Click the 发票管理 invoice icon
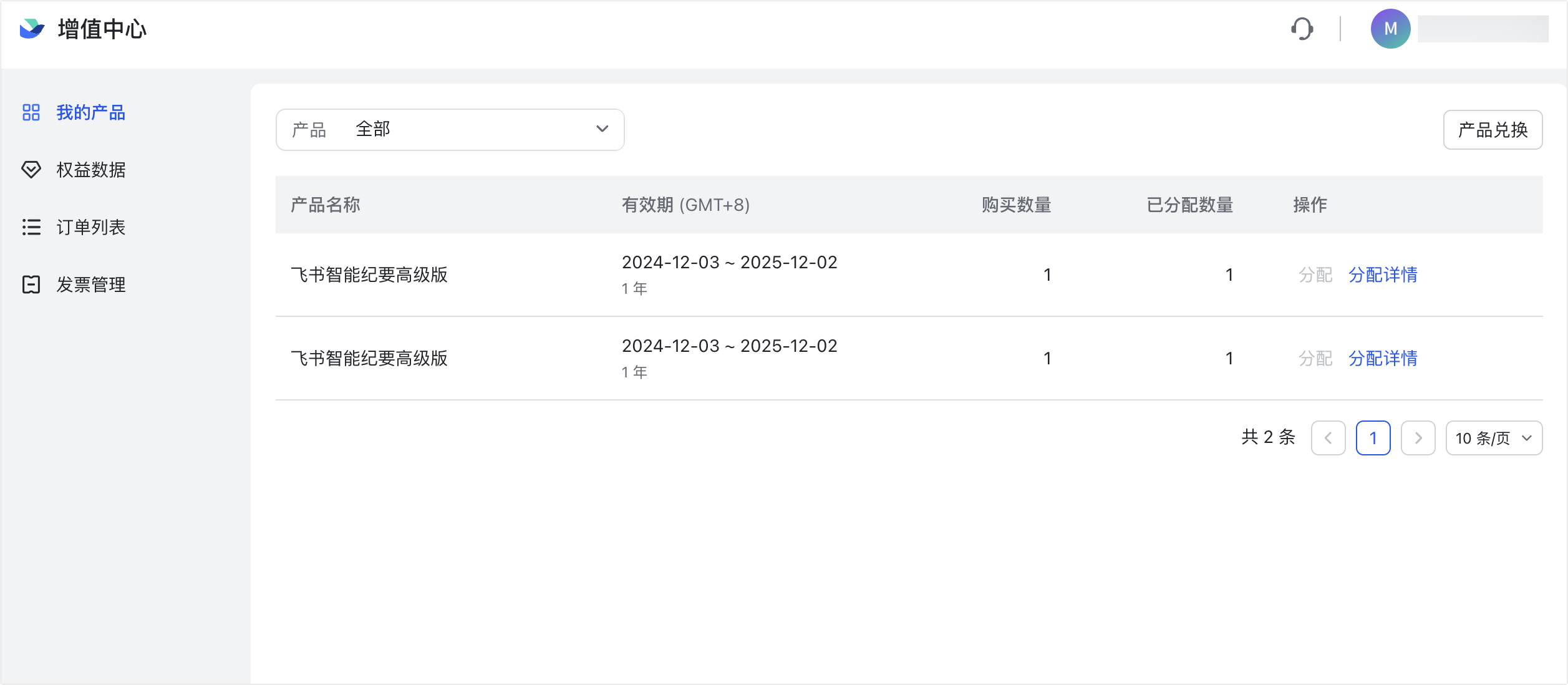The height and width of the screenshot is (685, 1568). (x=31, y=284)
